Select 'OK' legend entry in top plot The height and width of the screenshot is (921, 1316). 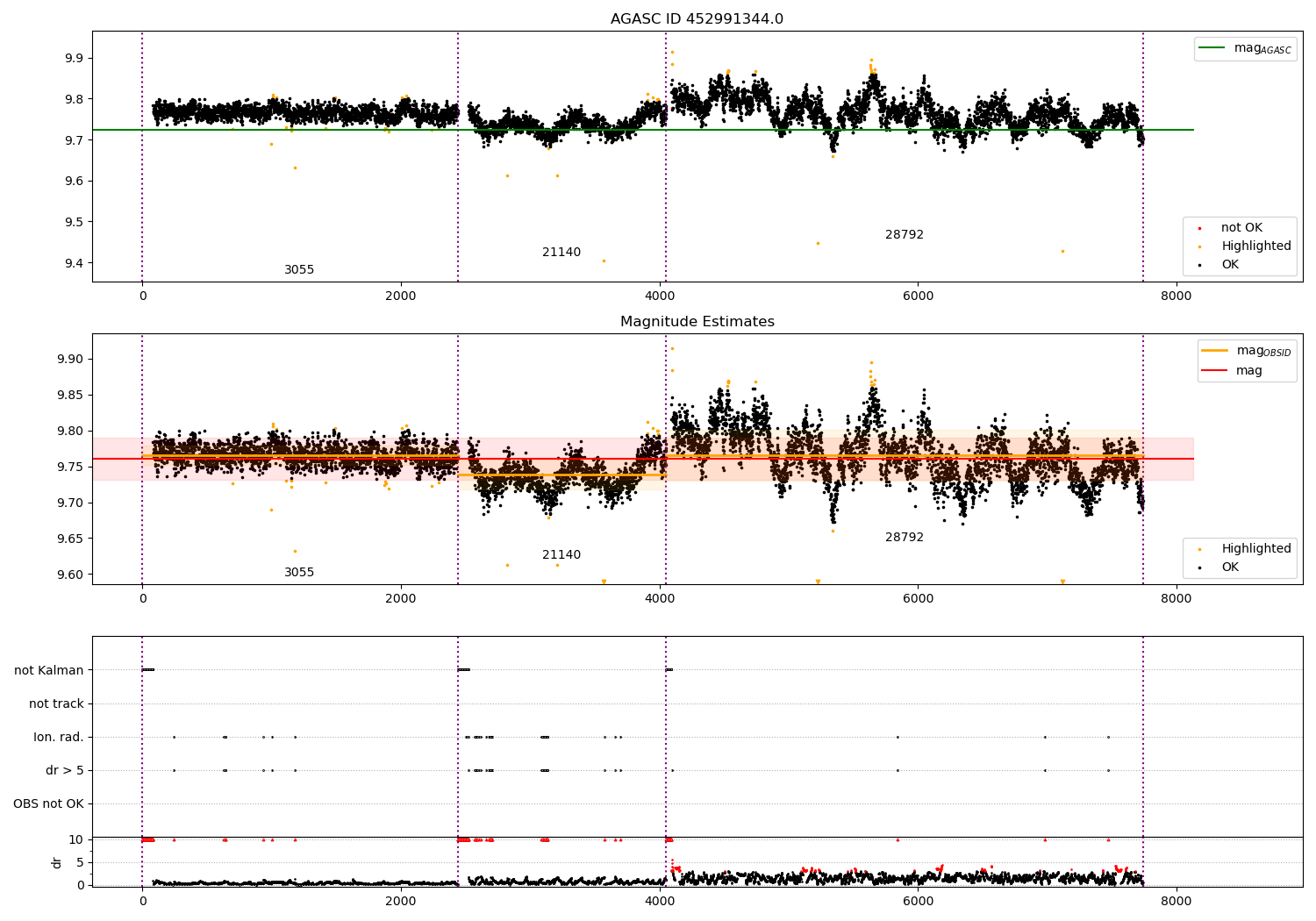coord(1230,265)
